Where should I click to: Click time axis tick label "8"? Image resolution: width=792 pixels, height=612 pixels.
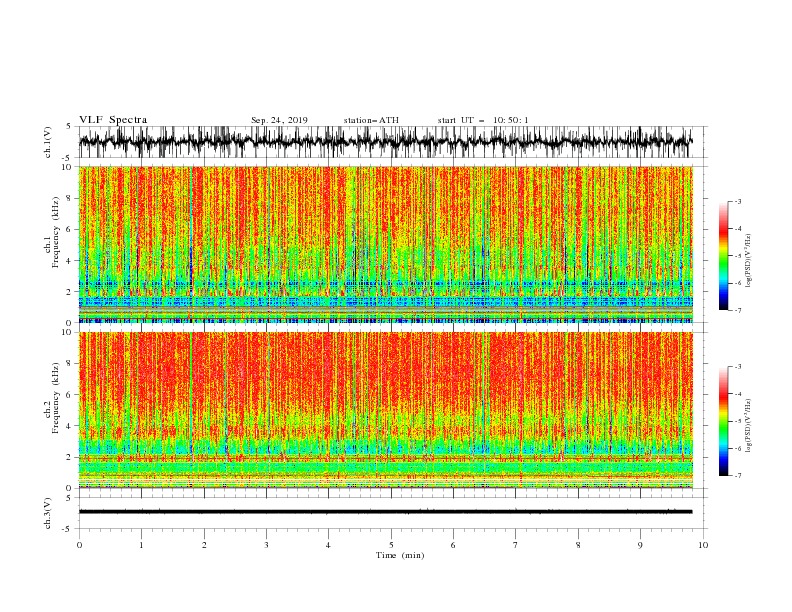tap(578, 545)
